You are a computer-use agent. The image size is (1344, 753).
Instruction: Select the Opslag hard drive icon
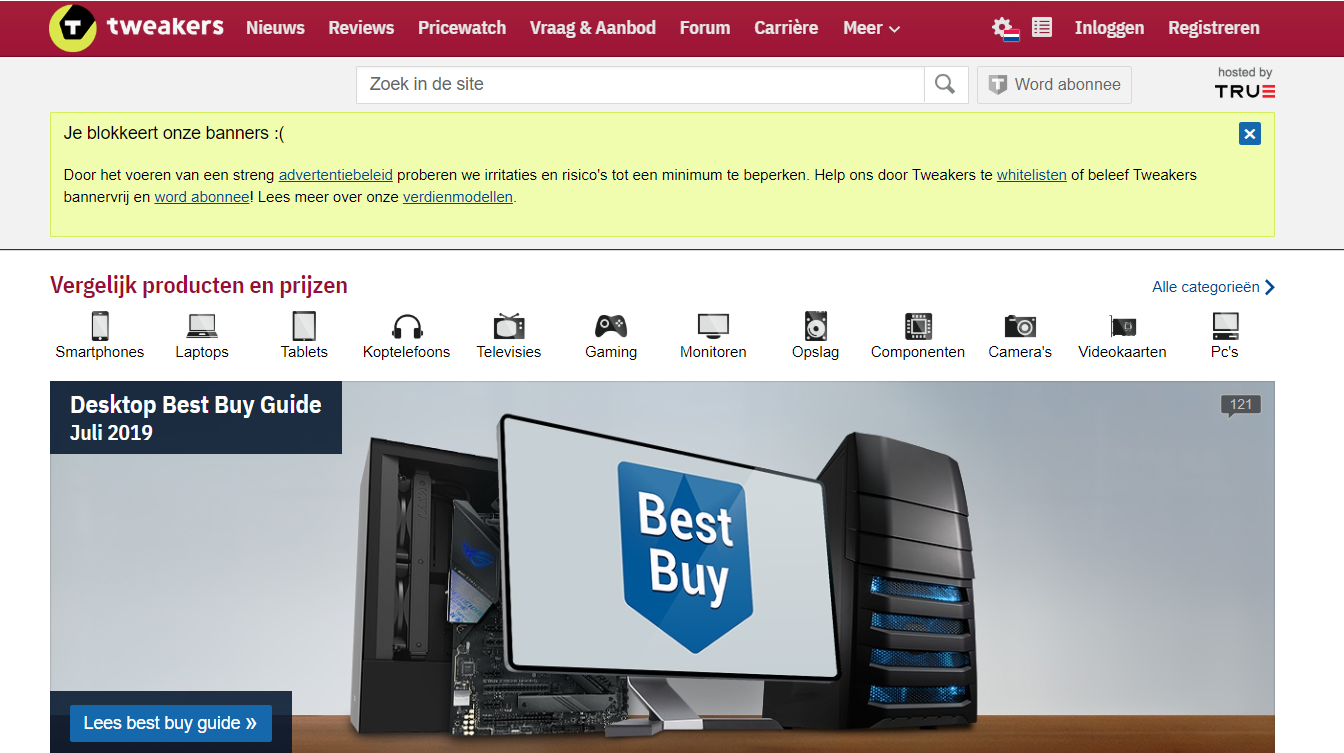(x=816, y=326)
